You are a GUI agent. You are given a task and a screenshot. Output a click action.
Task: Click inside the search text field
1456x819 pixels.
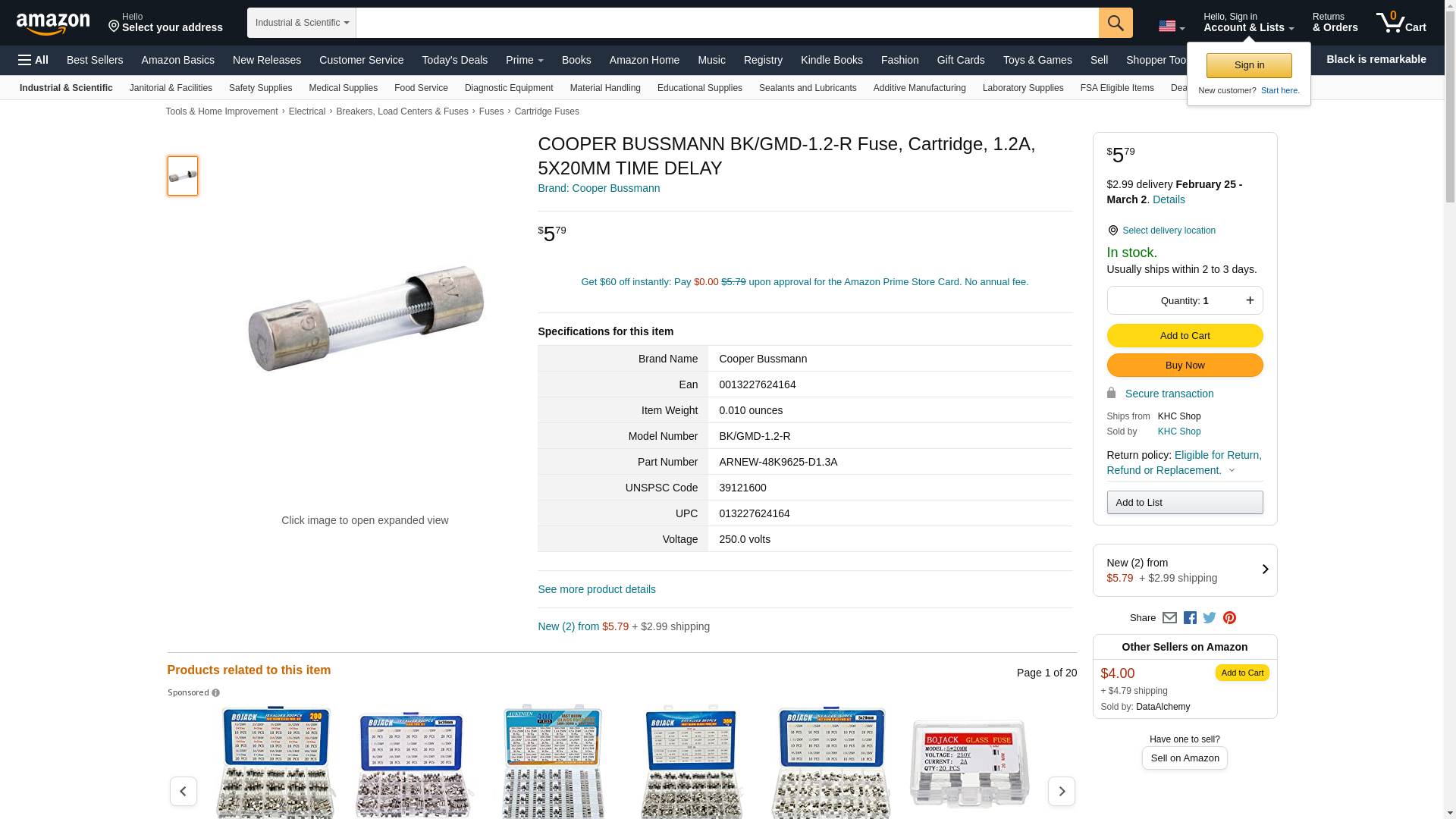pos(727,23)
